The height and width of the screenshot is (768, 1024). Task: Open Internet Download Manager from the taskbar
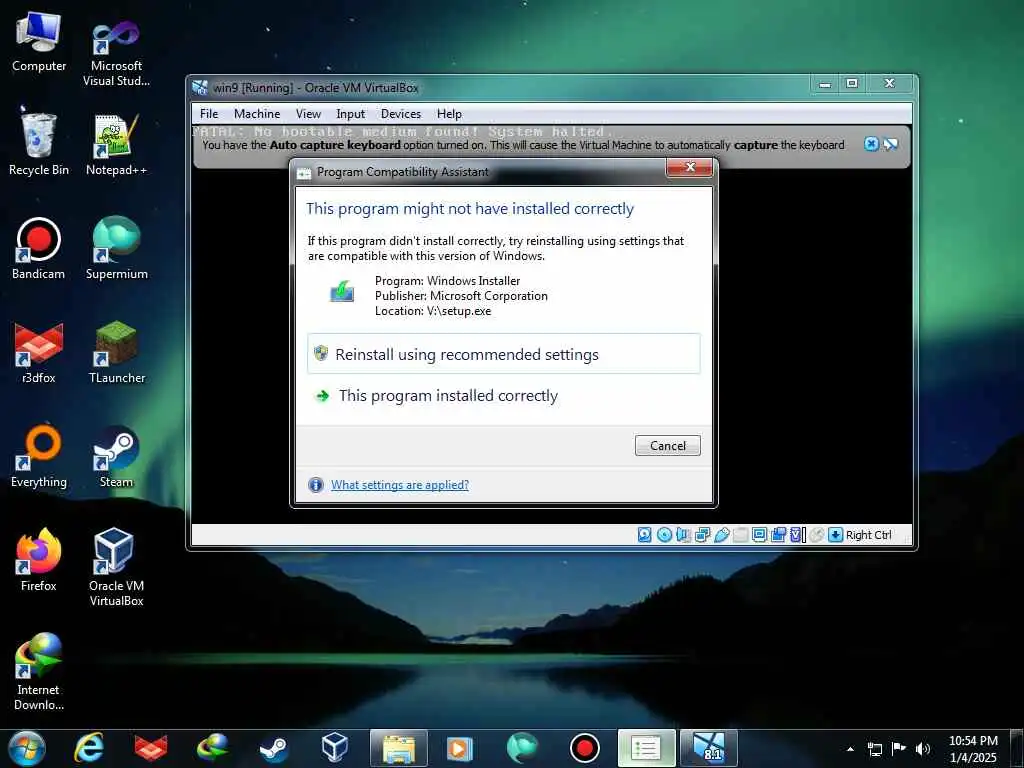coord(212,748)
